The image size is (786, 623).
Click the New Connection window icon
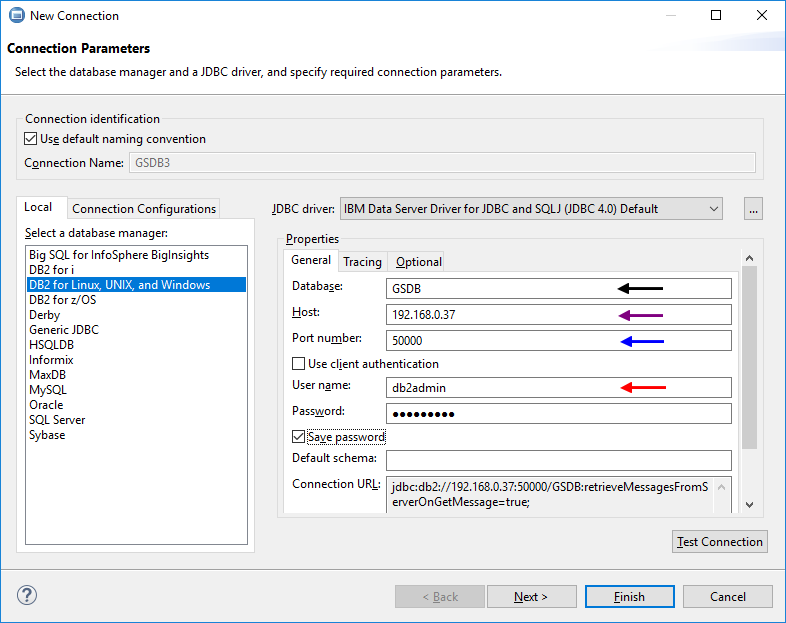tap(17, 15)
